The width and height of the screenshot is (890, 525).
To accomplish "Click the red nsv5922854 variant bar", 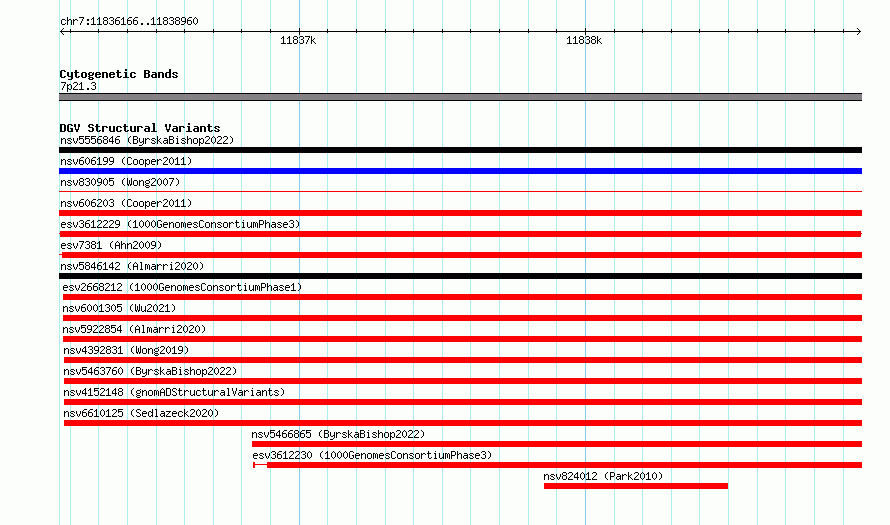I will [462, 339].
